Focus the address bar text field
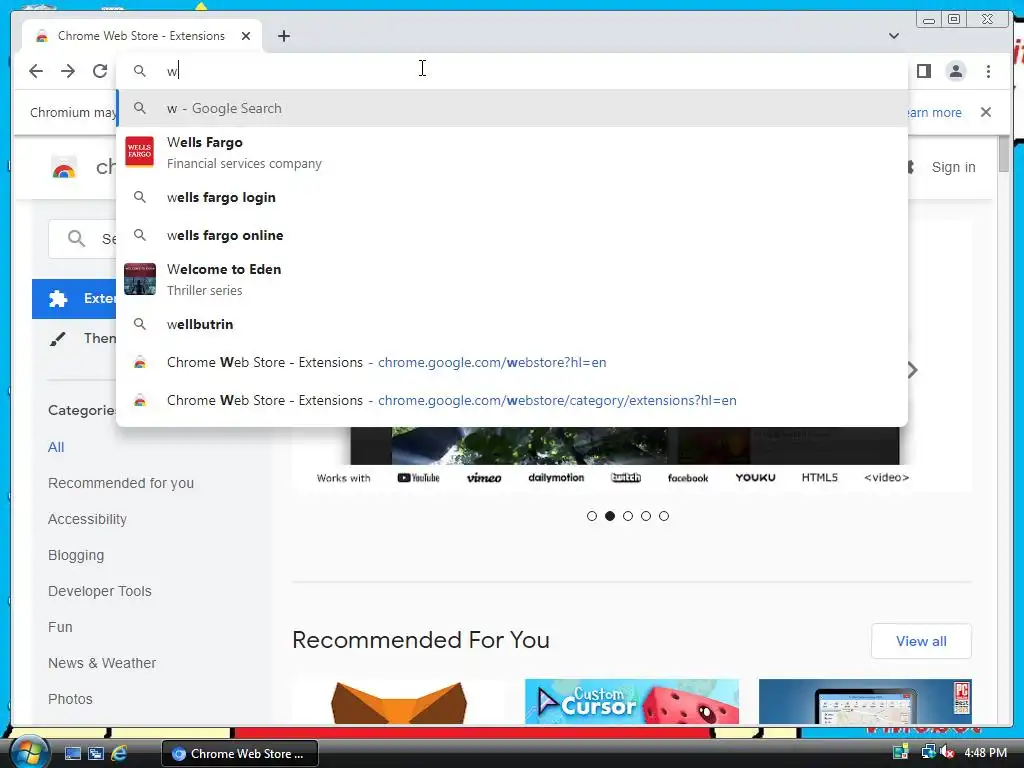 pyautogui.click(x=512, y=71)
